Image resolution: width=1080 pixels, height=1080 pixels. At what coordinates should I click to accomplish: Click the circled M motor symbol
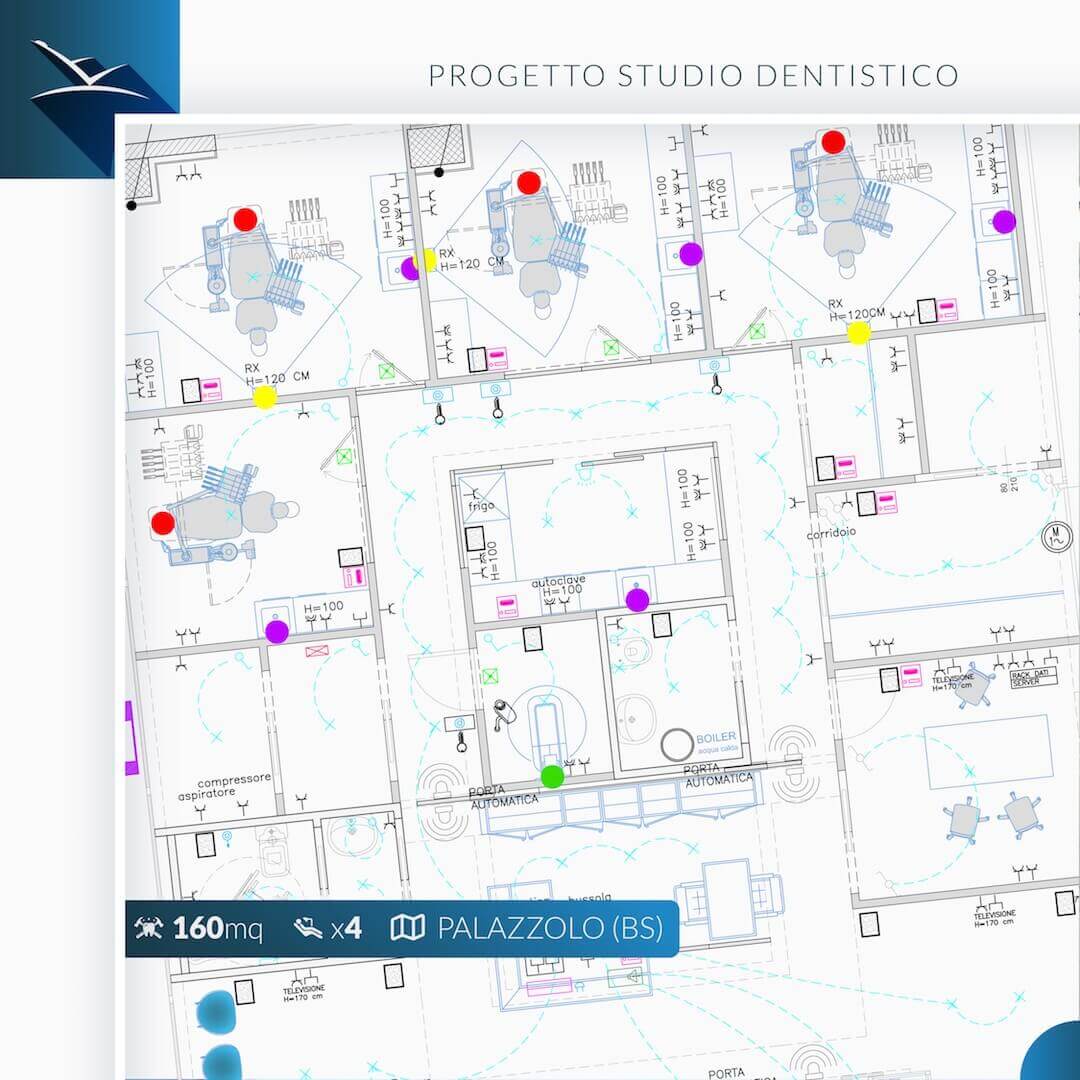click(1053, 537)
